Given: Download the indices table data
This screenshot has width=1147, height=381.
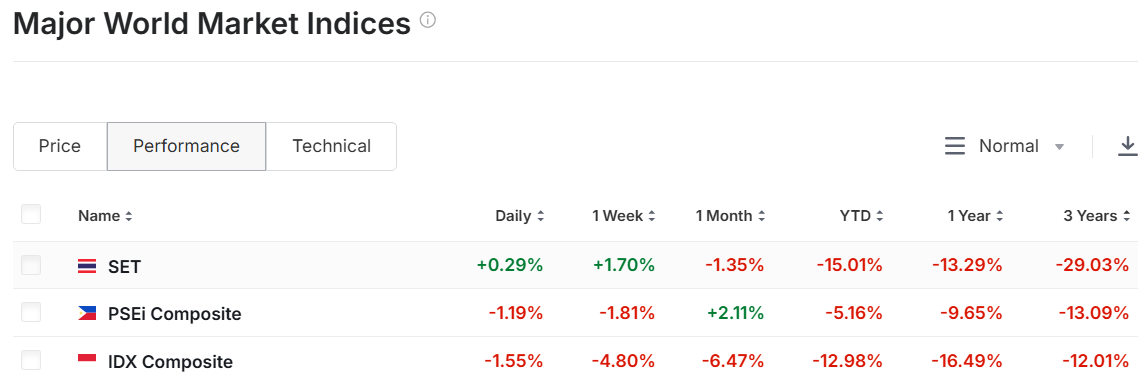Looking at the screenshot, I should 1127,146.
